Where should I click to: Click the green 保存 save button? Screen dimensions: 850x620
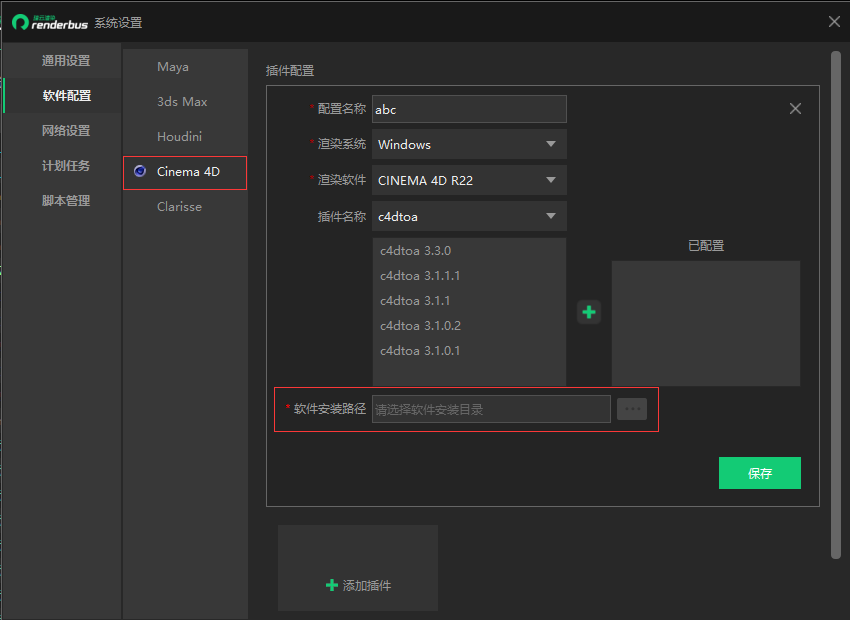click(x=760, y=473)
